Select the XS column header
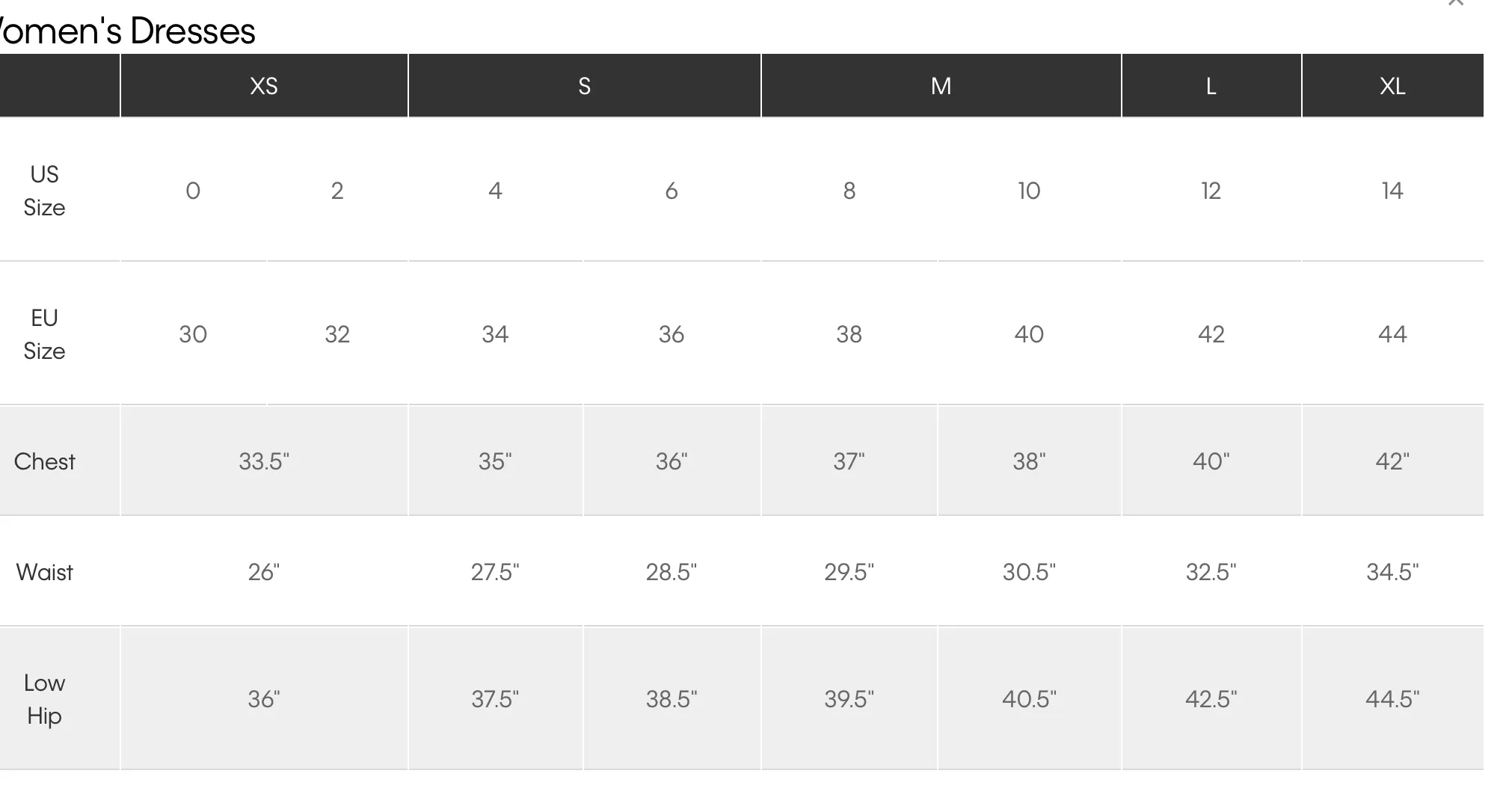 coord(264,85)
